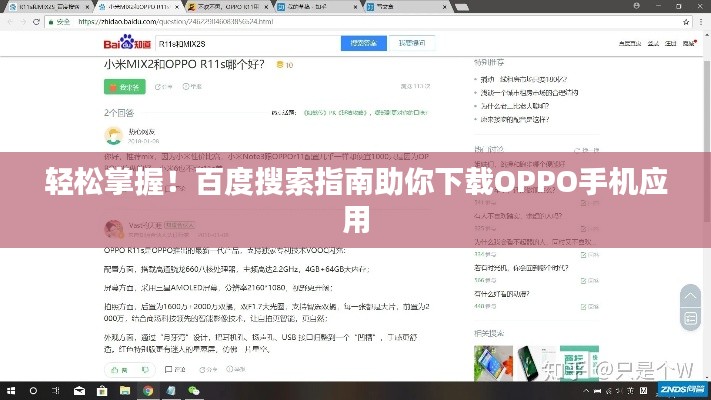Open Task View on the taskbar

pyautogui.click(x=56, y=390)
